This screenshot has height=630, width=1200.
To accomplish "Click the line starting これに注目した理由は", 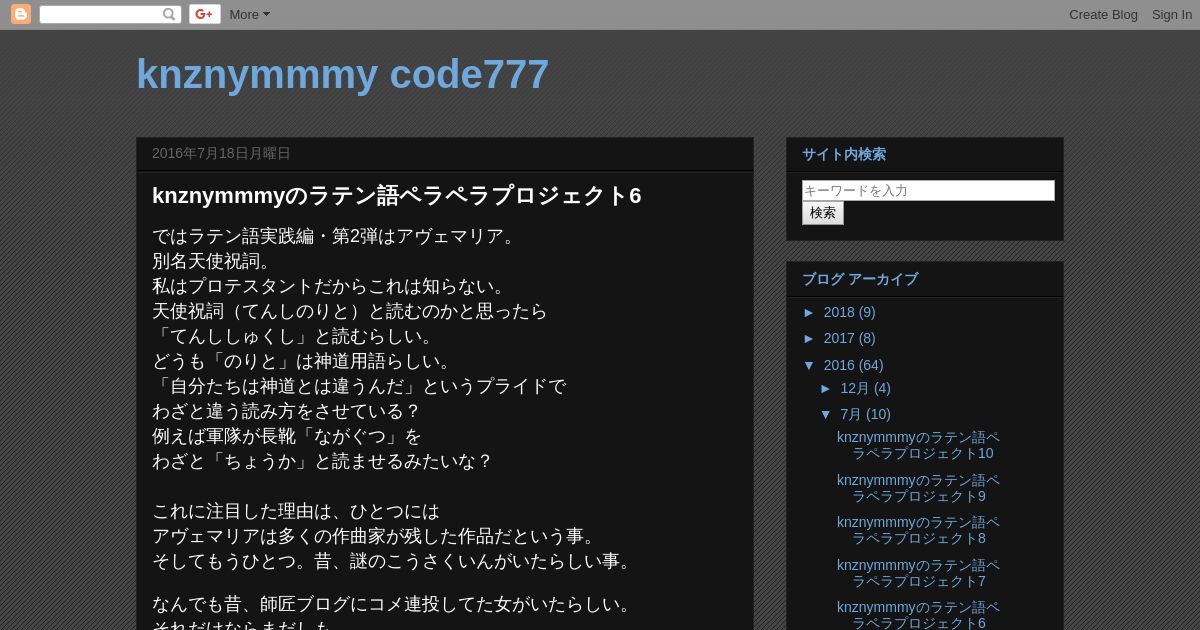I will 296,511.
